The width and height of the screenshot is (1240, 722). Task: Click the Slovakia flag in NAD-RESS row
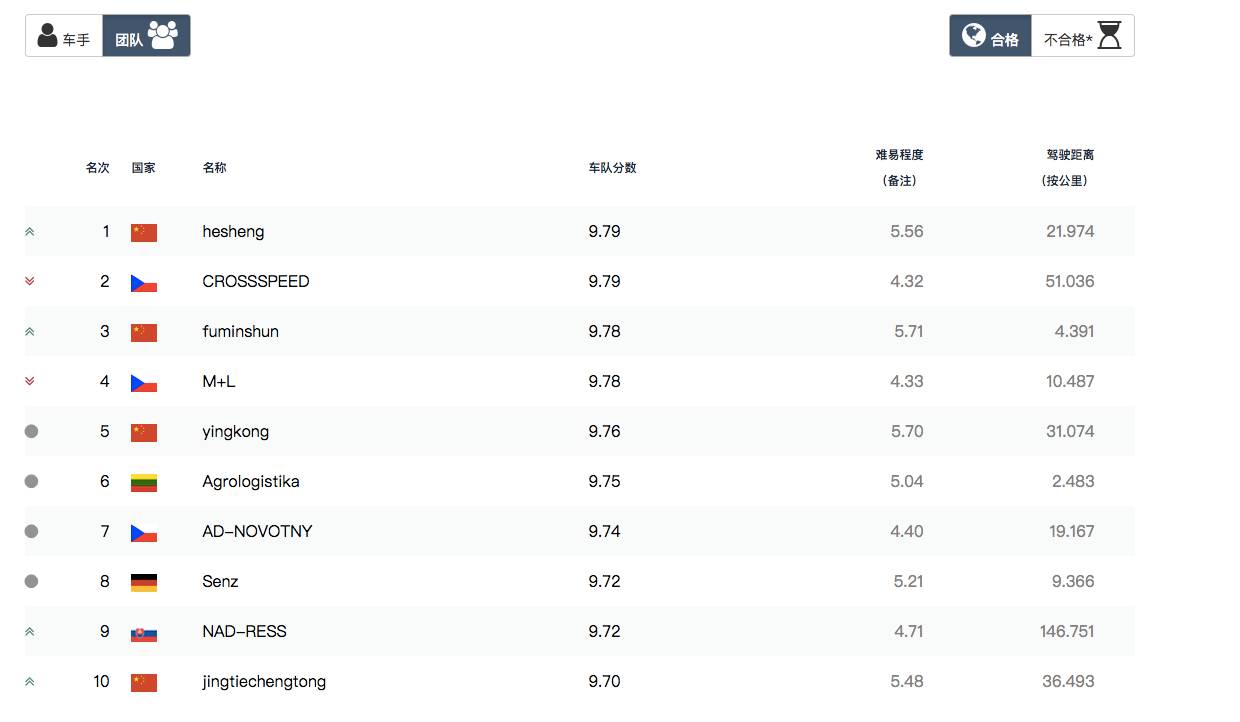point(144,632)
